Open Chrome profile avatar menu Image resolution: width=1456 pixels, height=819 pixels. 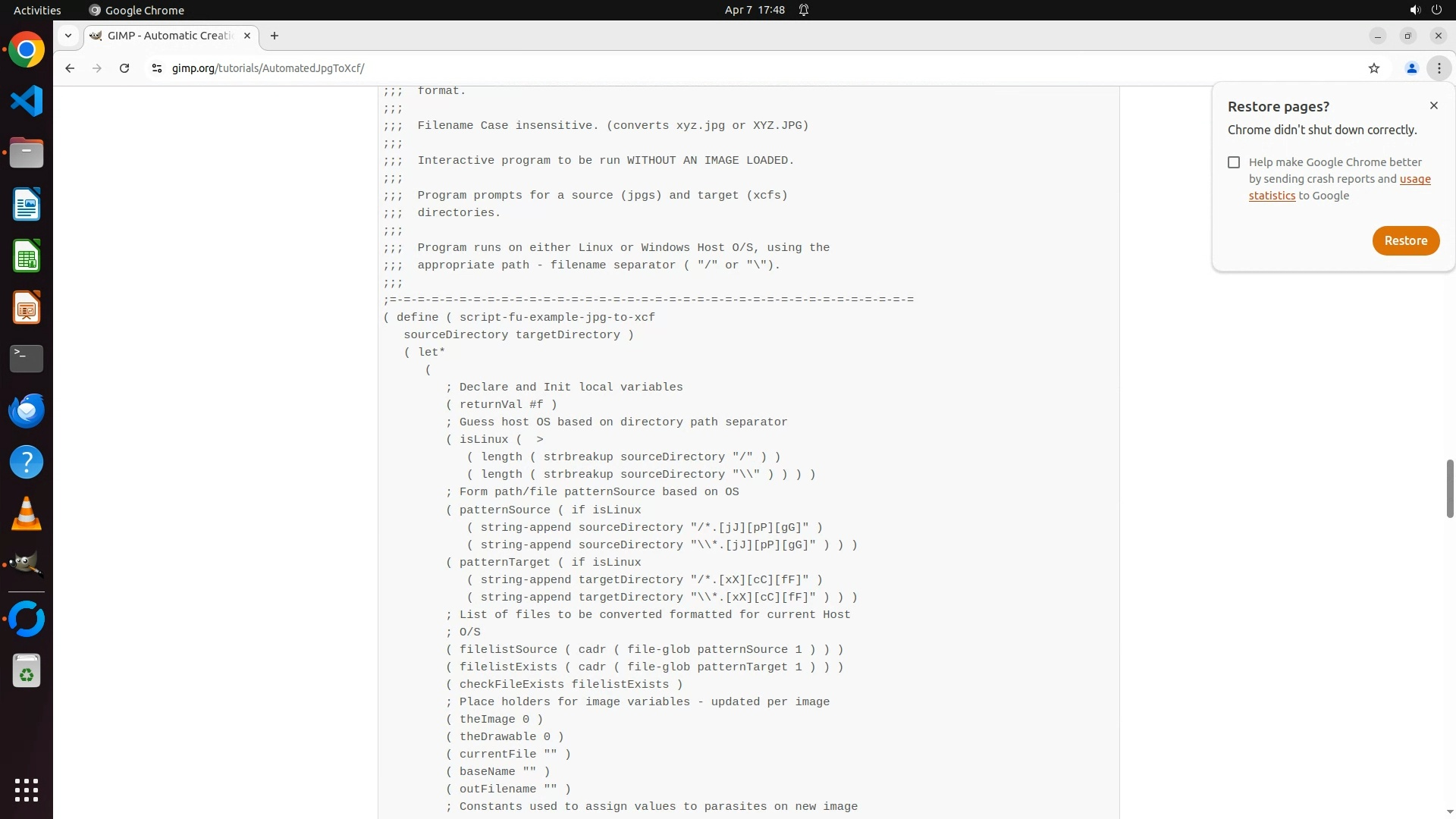coord(1411,68)
